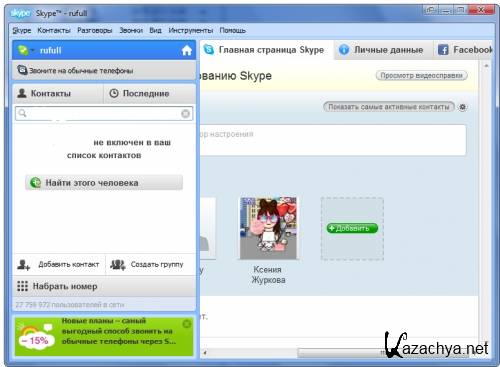Screen dimensions: 500x367
Task: Open Ксения Журкова contact thumbnail
Action: [x=268, y=228]
